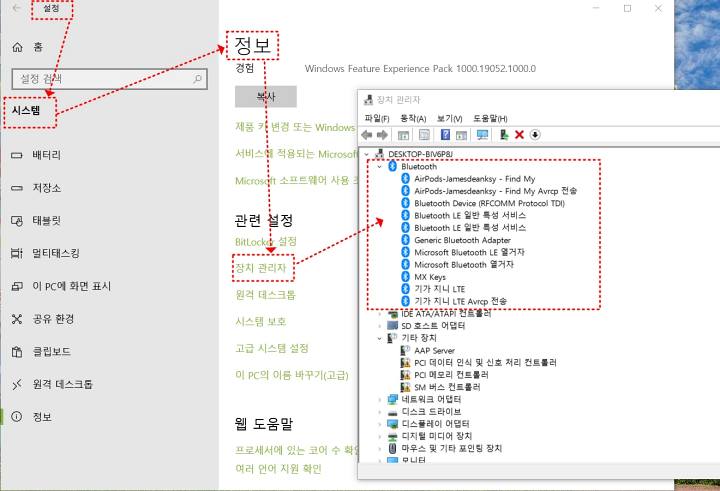Open the 장치 관리자 link
Viewport: 720px width, 491px height.
click(261, 268)
